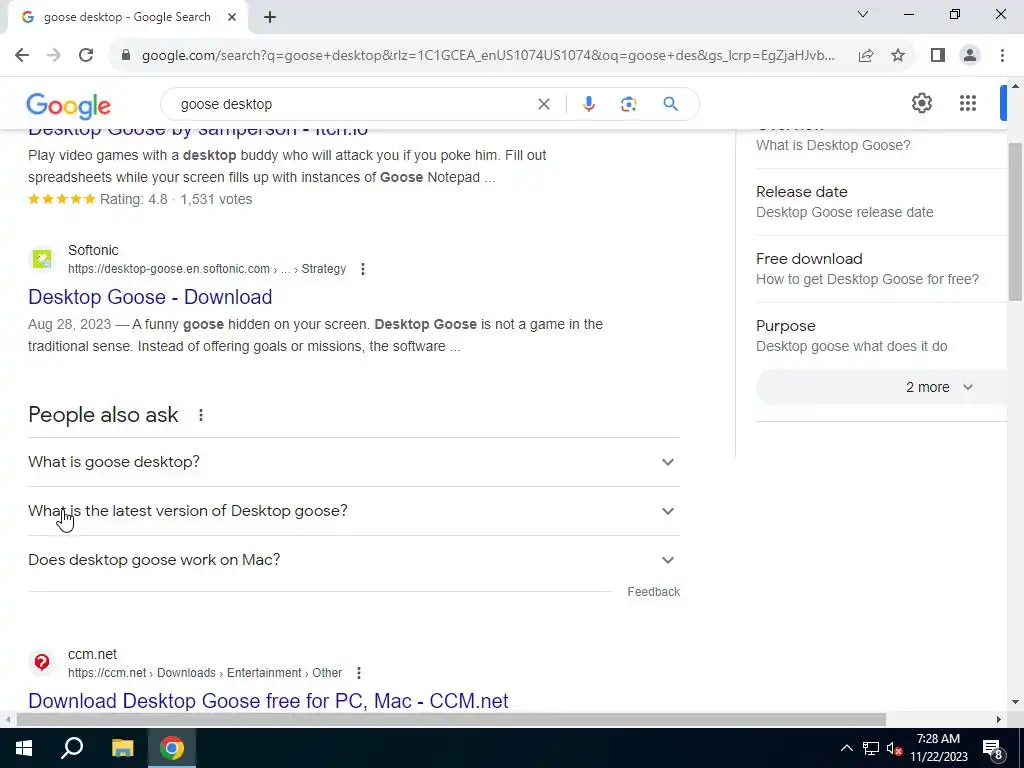The width and height of the screenshot is (1024, 768).
Task: Reload the current page
Action: tap(86, 56)
